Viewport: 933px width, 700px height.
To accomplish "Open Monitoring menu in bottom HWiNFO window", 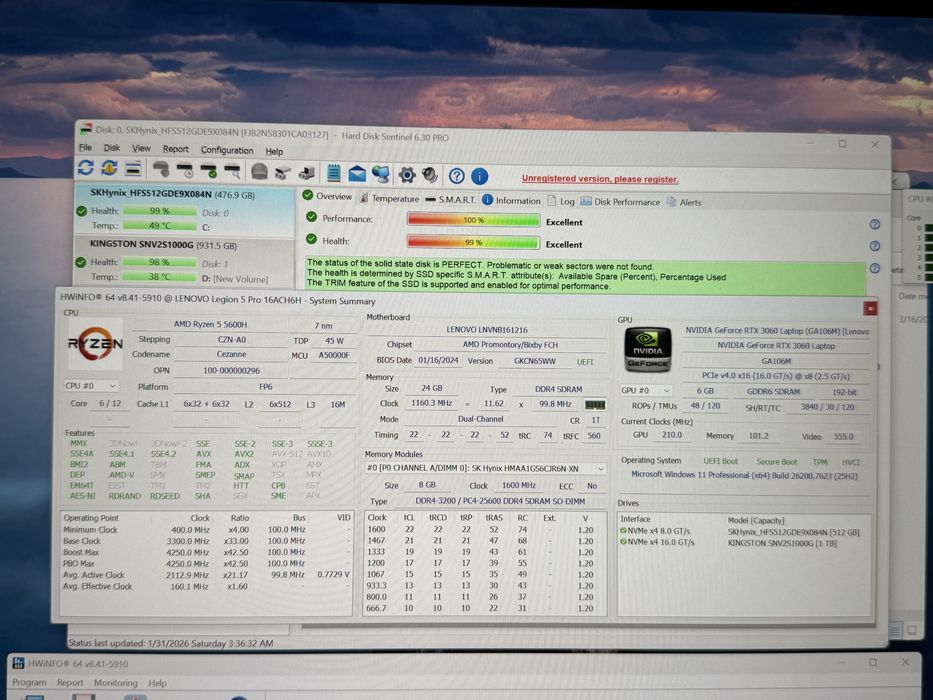I will [x=115, y=683].
